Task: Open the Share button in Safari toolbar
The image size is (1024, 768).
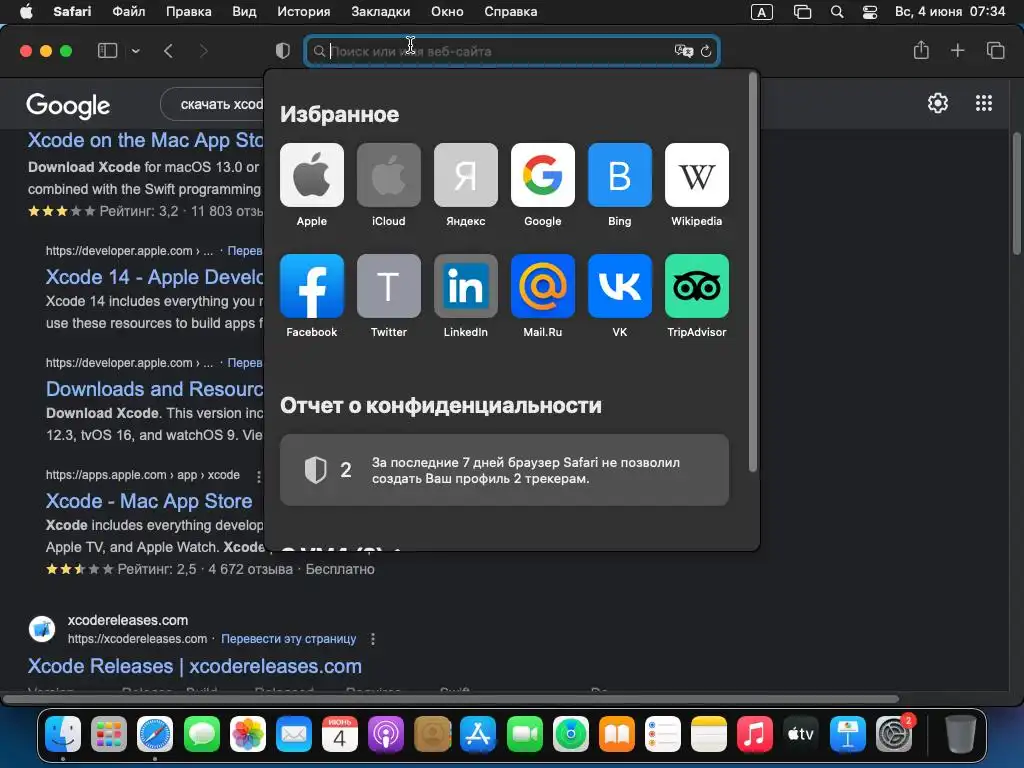Action: click(921, 50)
